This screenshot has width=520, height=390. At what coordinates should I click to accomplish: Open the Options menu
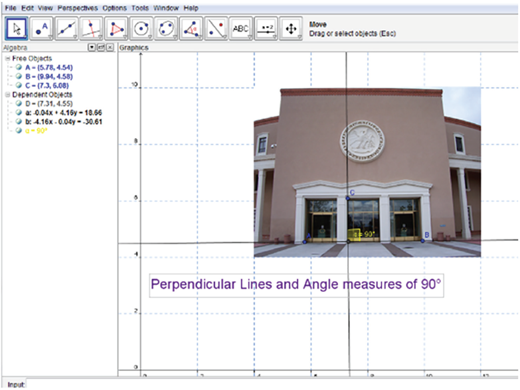114,8
